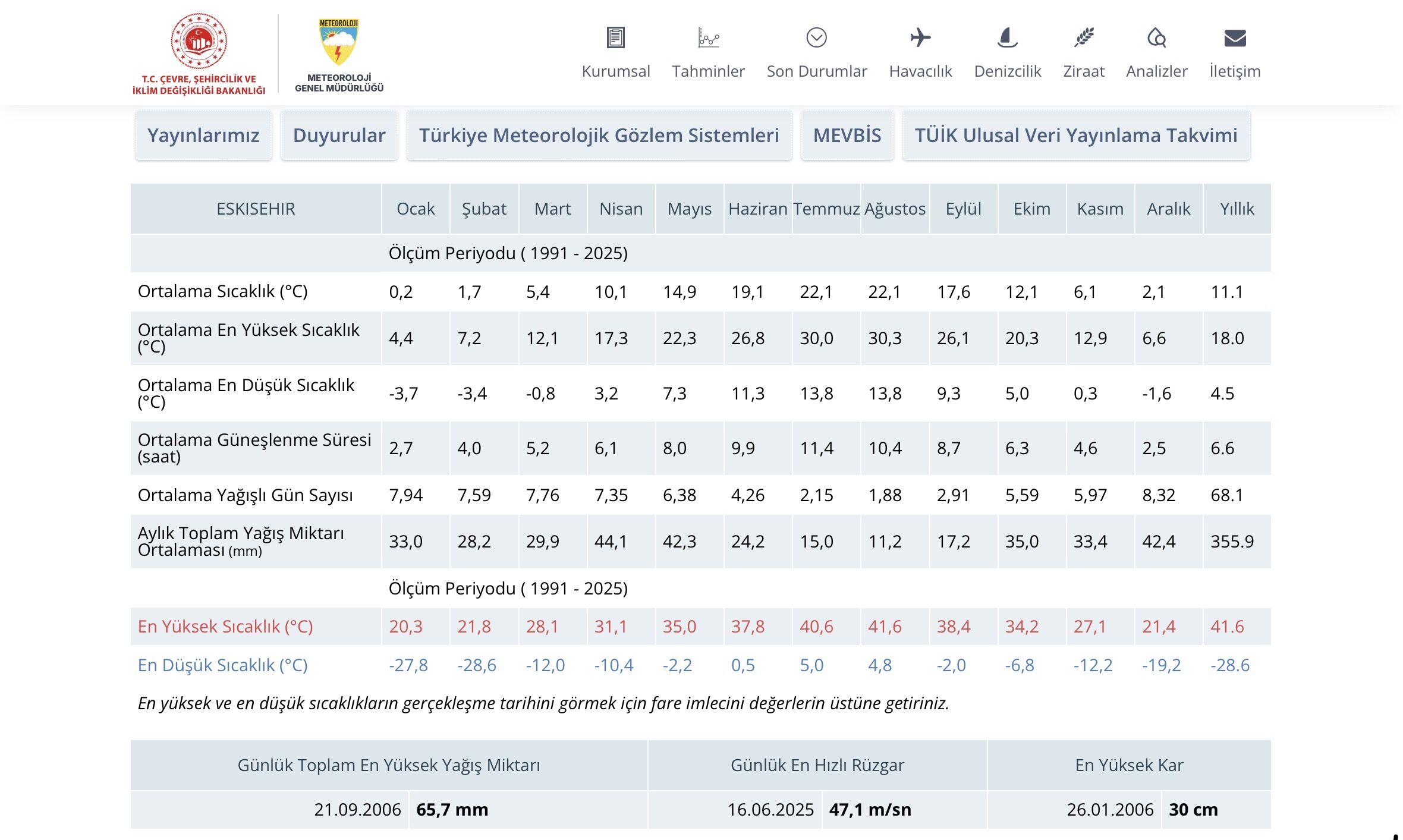Viewport: 1403px width, 840px height.
Task: Click the Son Durumlar menu label
Action: pyautogui.click(x=816, y=71)
